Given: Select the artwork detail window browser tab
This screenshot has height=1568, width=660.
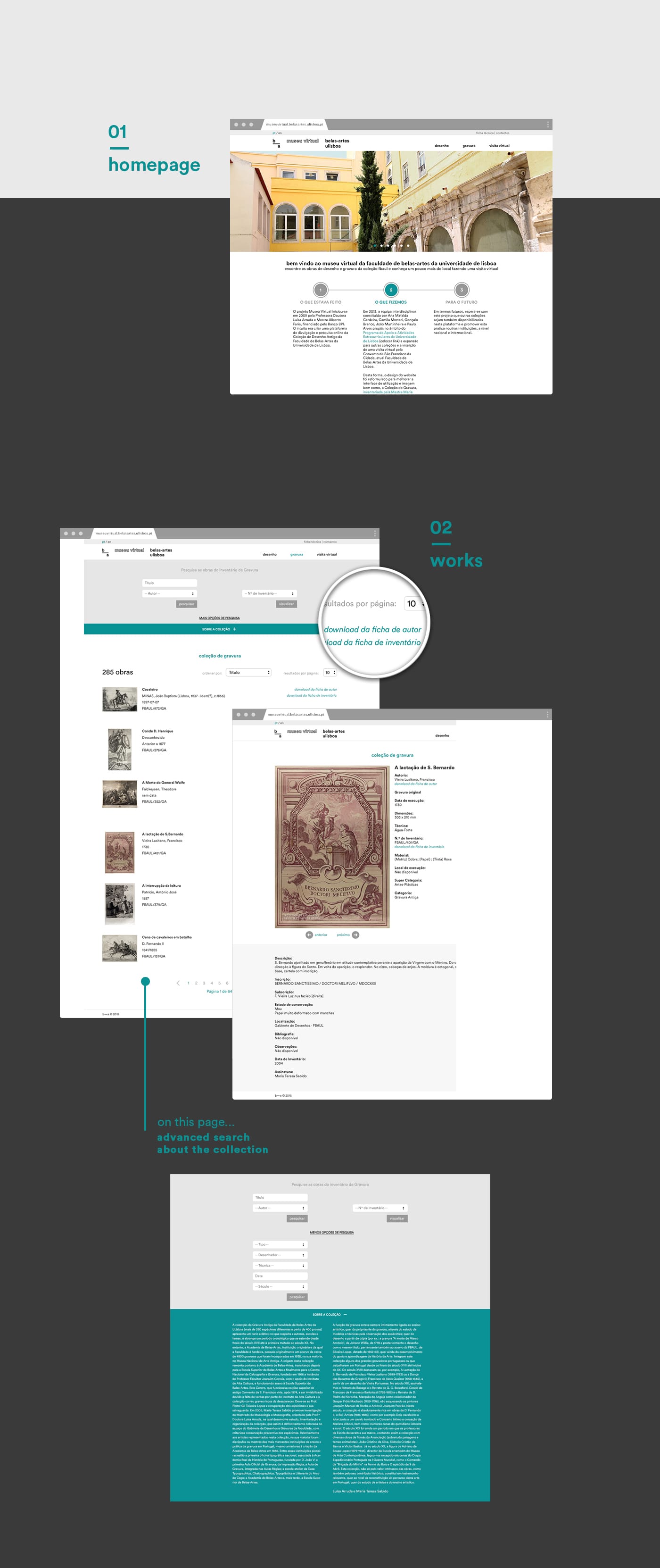Looking at the screenshot, I should [x=296, y=714].
